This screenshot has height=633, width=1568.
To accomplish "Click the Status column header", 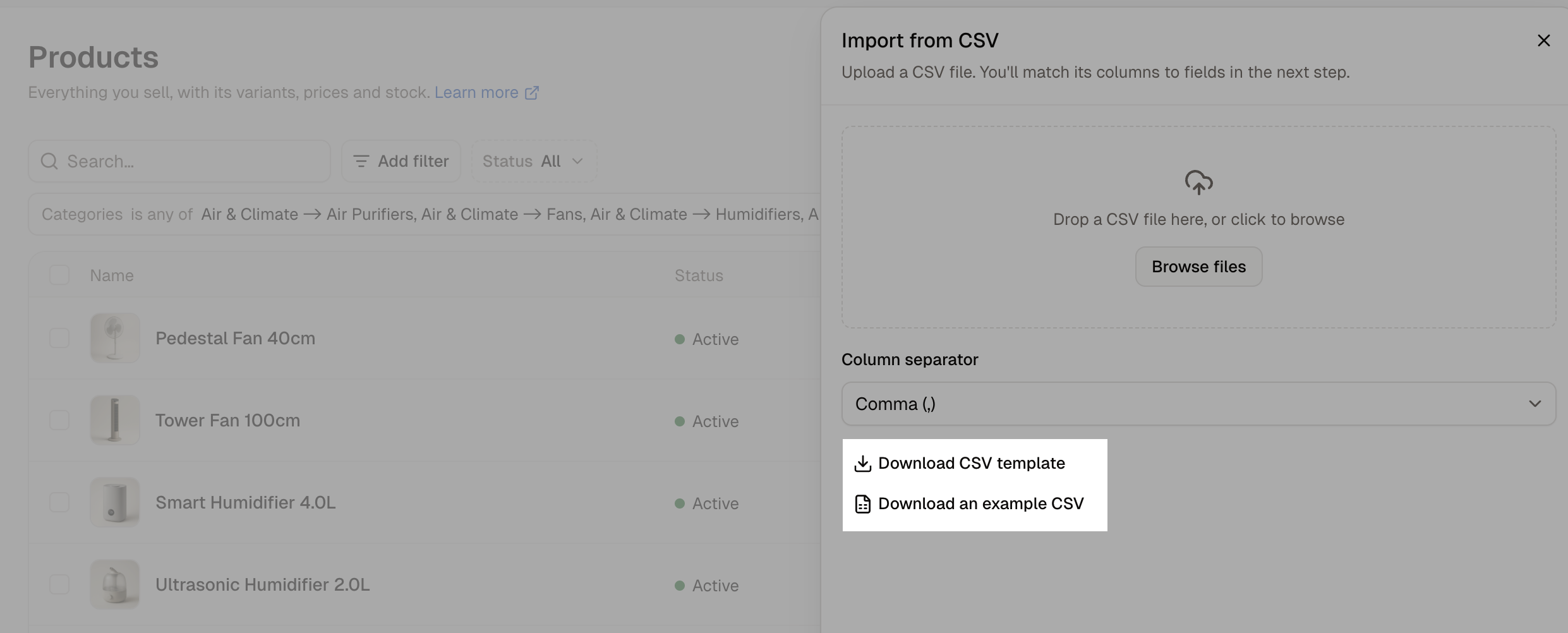I will 699,275.
